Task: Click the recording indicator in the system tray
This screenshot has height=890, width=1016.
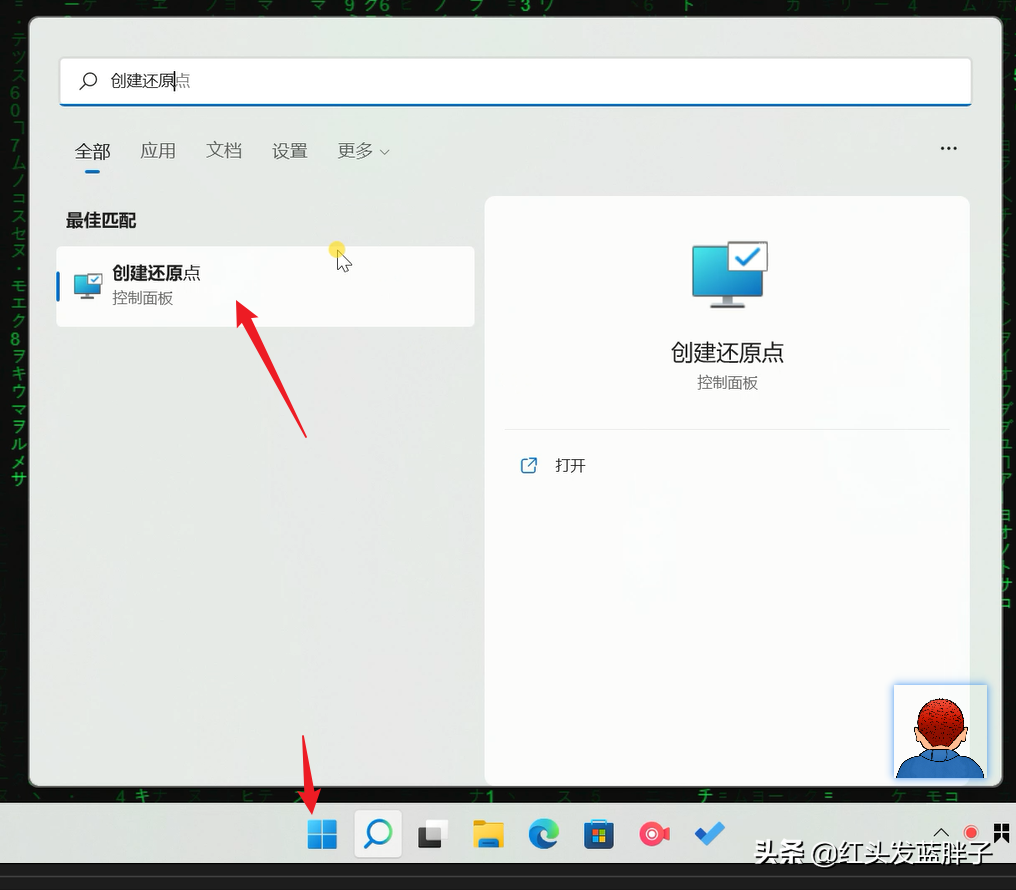Action: (970, 831)
